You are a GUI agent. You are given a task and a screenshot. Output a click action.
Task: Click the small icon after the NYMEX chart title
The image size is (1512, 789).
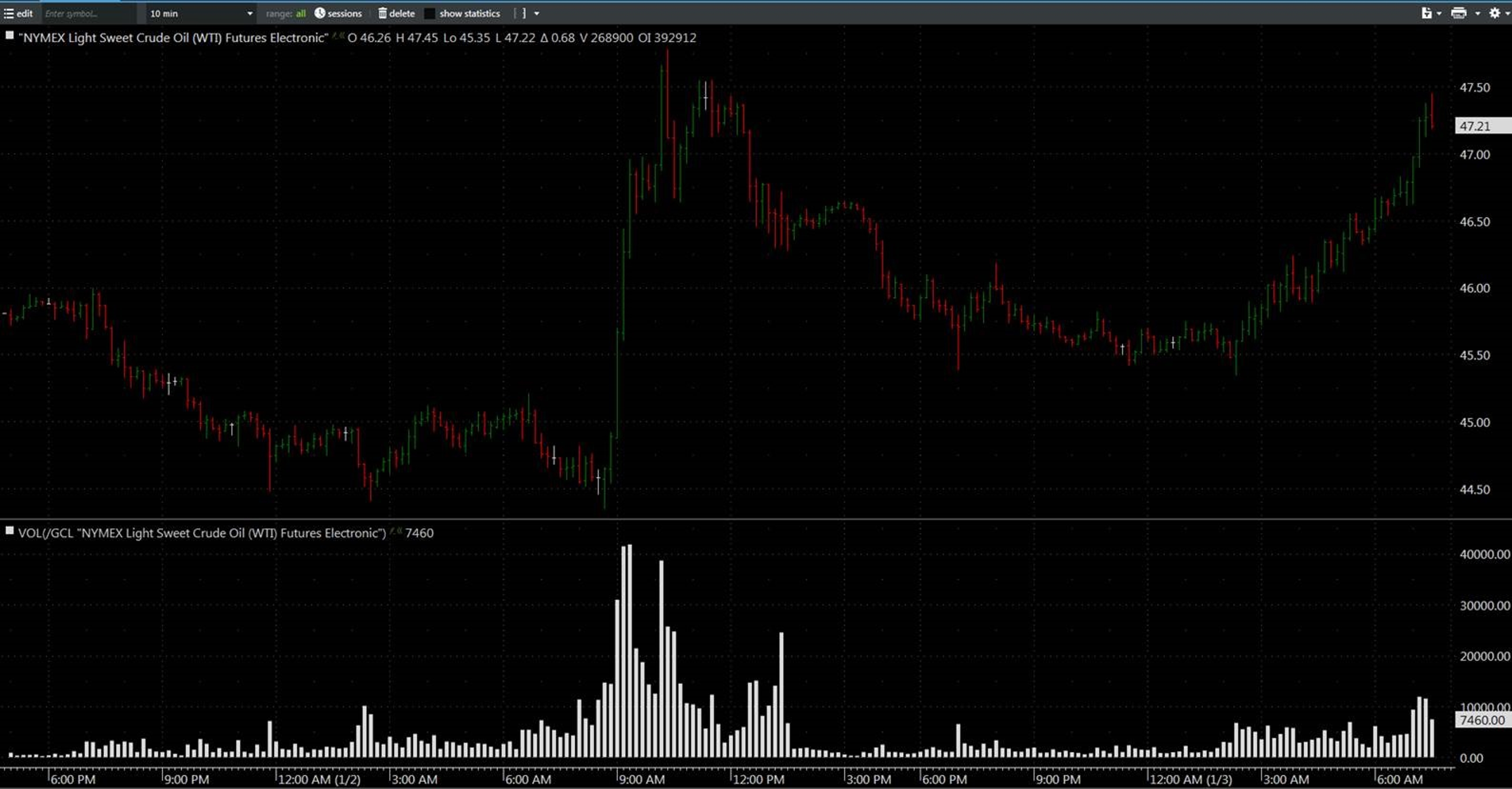click(338, 36)
